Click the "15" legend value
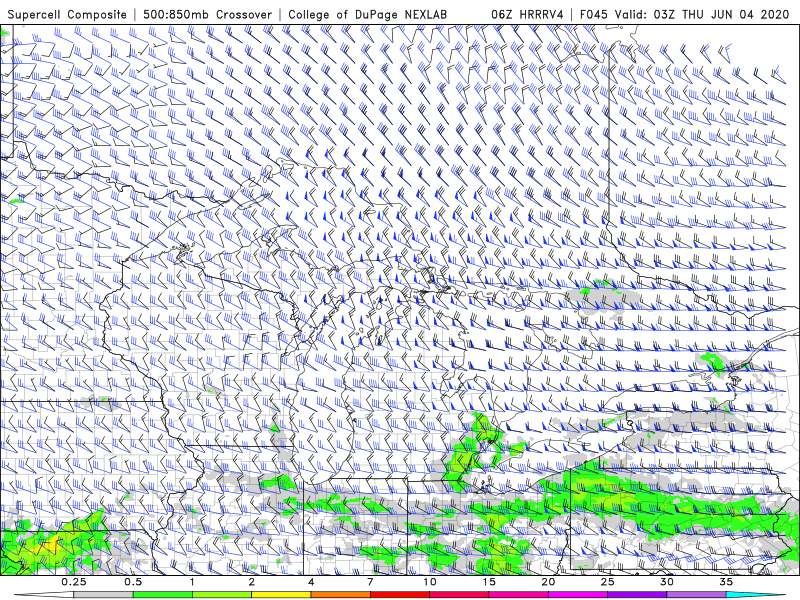This screenshot has height=600, width=800. (x=489, y=582)
